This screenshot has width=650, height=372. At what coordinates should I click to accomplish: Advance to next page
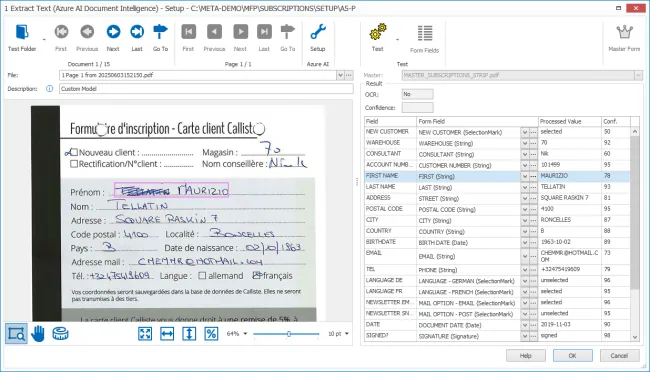240,37
